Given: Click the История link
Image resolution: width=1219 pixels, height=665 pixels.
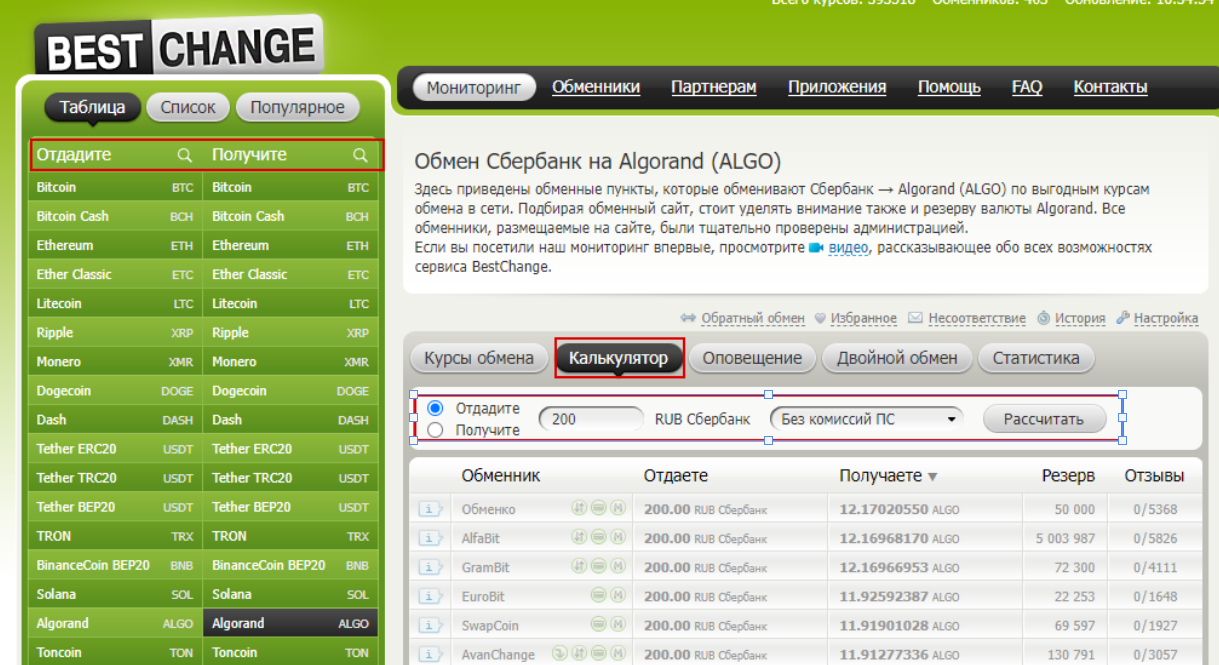Looking at the screenshot, I should (1080, 318).
